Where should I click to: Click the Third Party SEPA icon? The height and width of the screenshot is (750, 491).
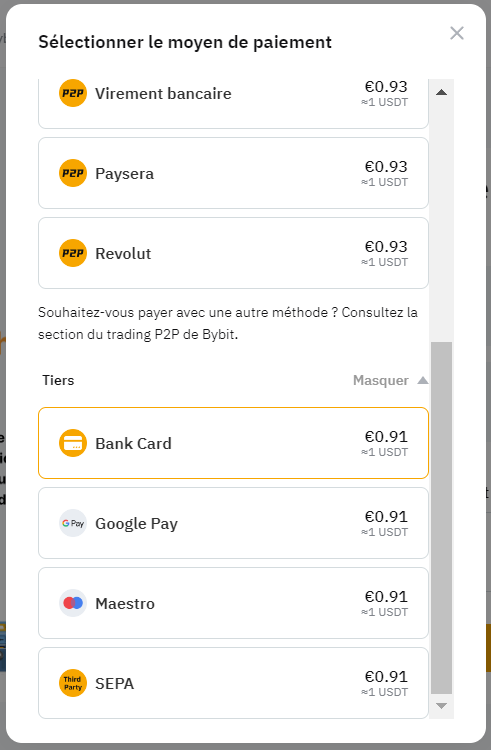73,683
